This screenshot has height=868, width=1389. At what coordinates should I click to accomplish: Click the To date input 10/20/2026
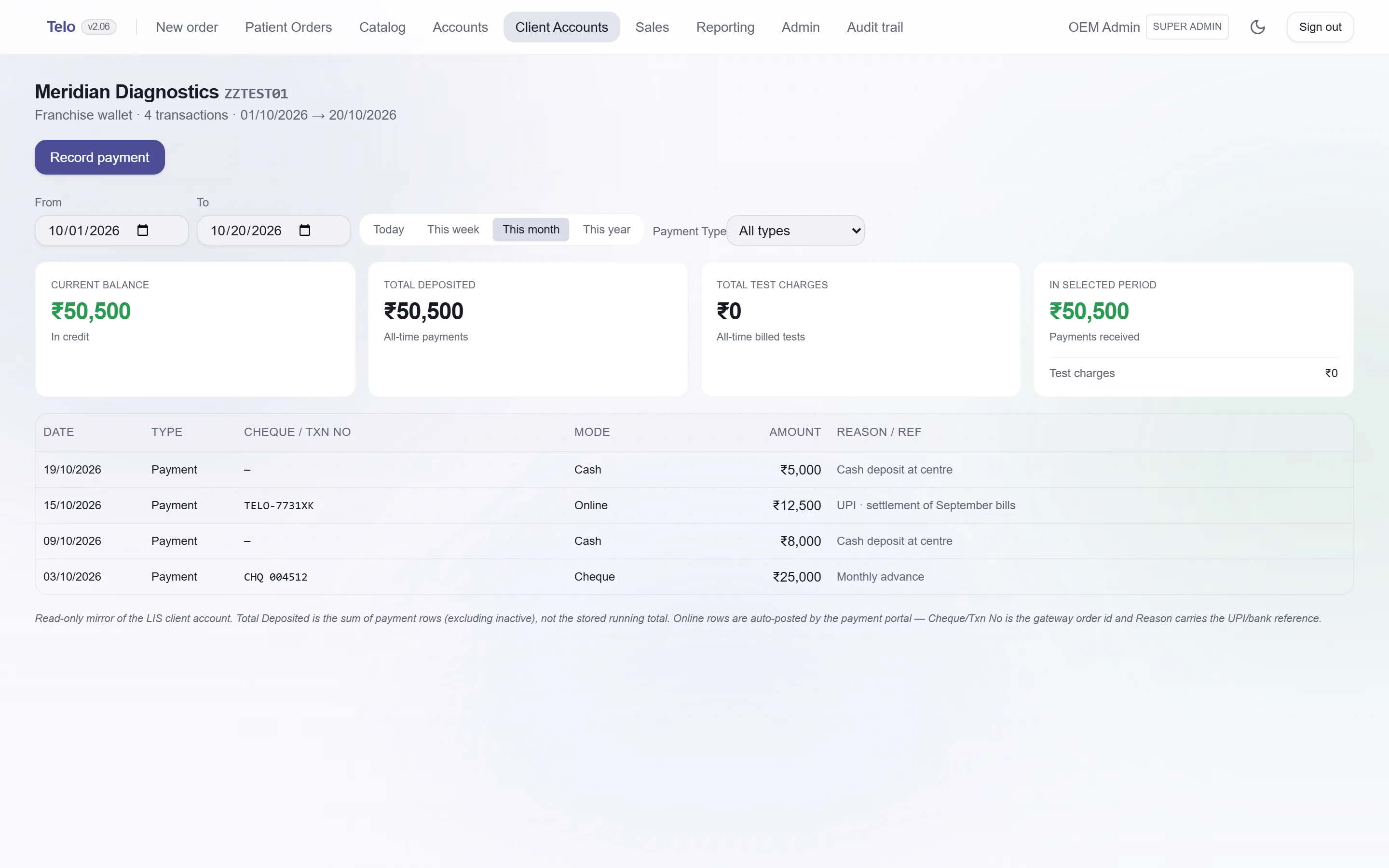(273, 231)
